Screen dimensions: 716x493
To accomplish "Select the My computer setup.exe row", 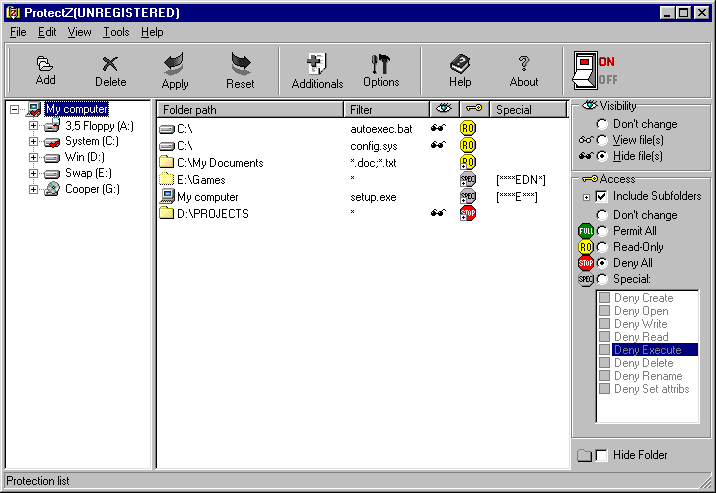I will pyautogui.click(x=363, y=197).
